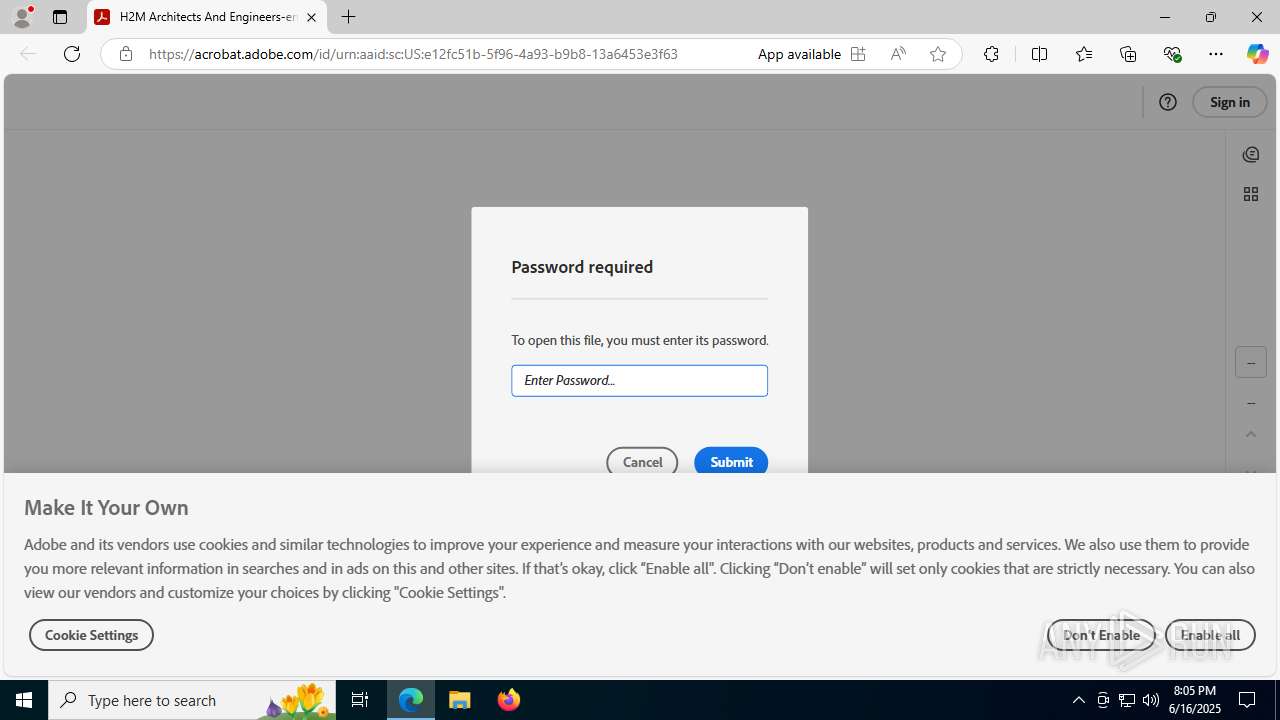1280x720 pixels.
Task: Open Cookie Settings
Action: (x=91, y=635)
